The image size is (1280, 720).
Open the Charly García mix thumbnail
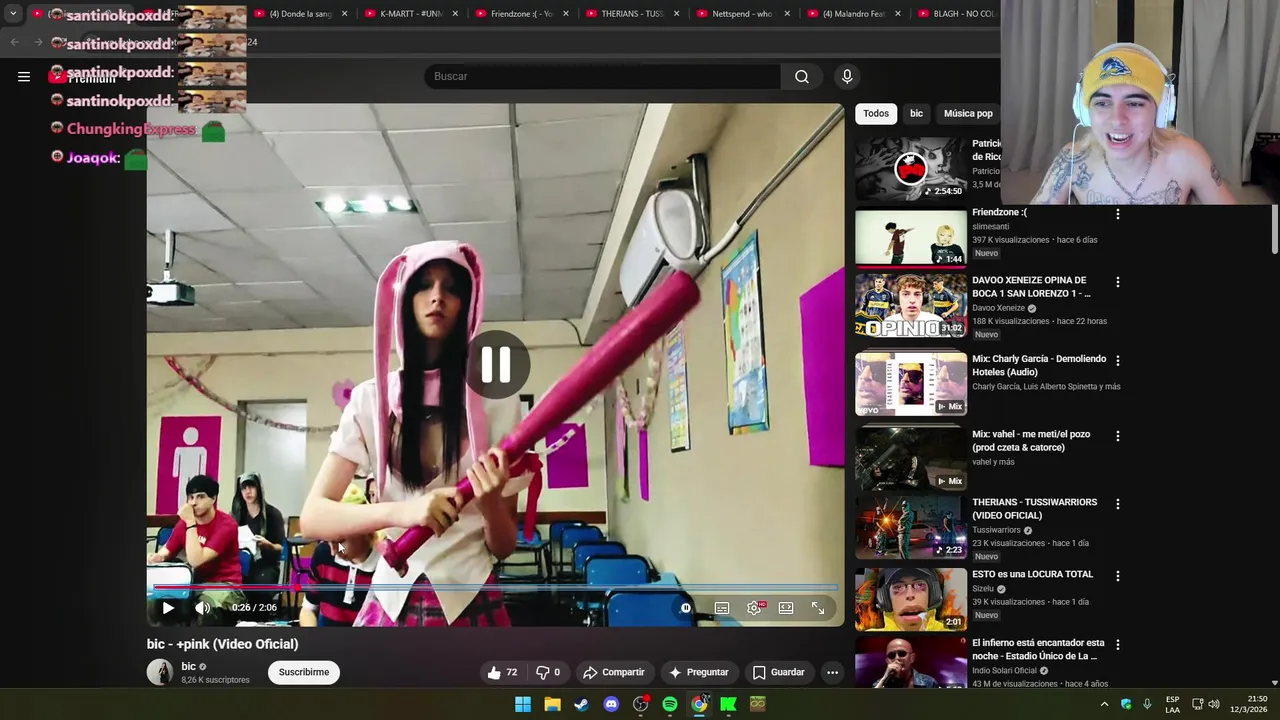[x=911, y=383]
